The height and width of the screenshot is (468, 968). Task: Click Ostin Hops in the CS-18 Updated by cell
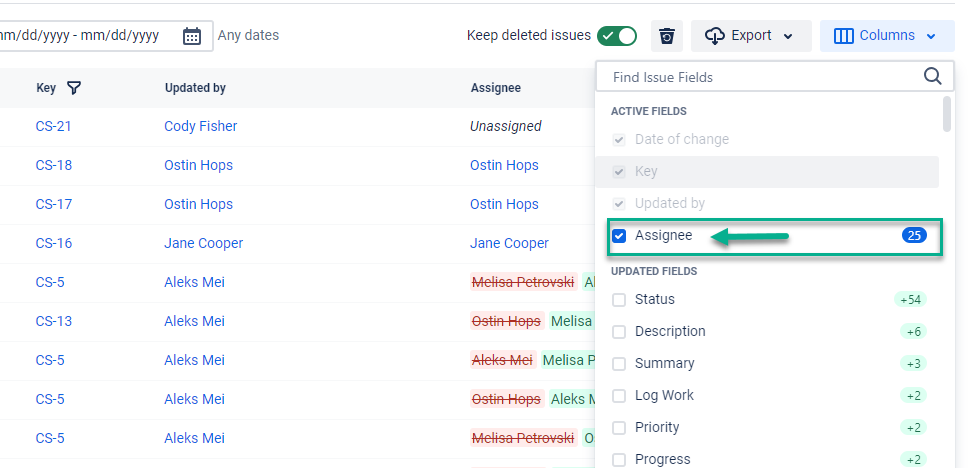pos(198,165)
